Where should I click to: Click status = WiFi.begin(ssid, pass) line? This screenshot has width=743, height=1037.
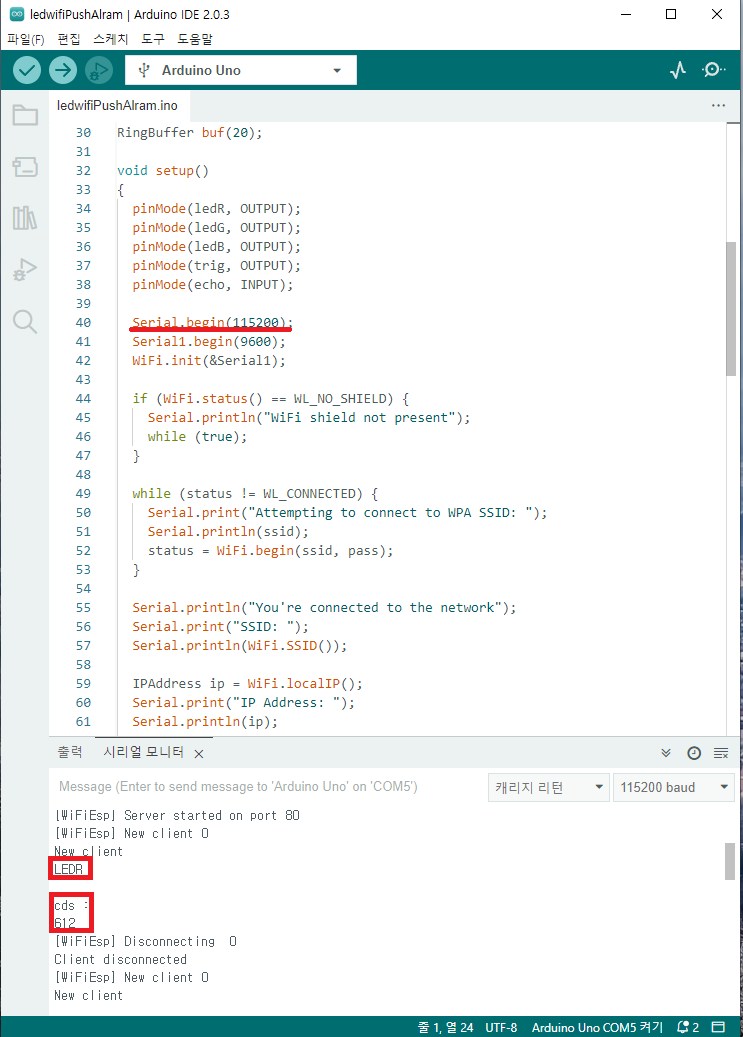click(270, 551)
